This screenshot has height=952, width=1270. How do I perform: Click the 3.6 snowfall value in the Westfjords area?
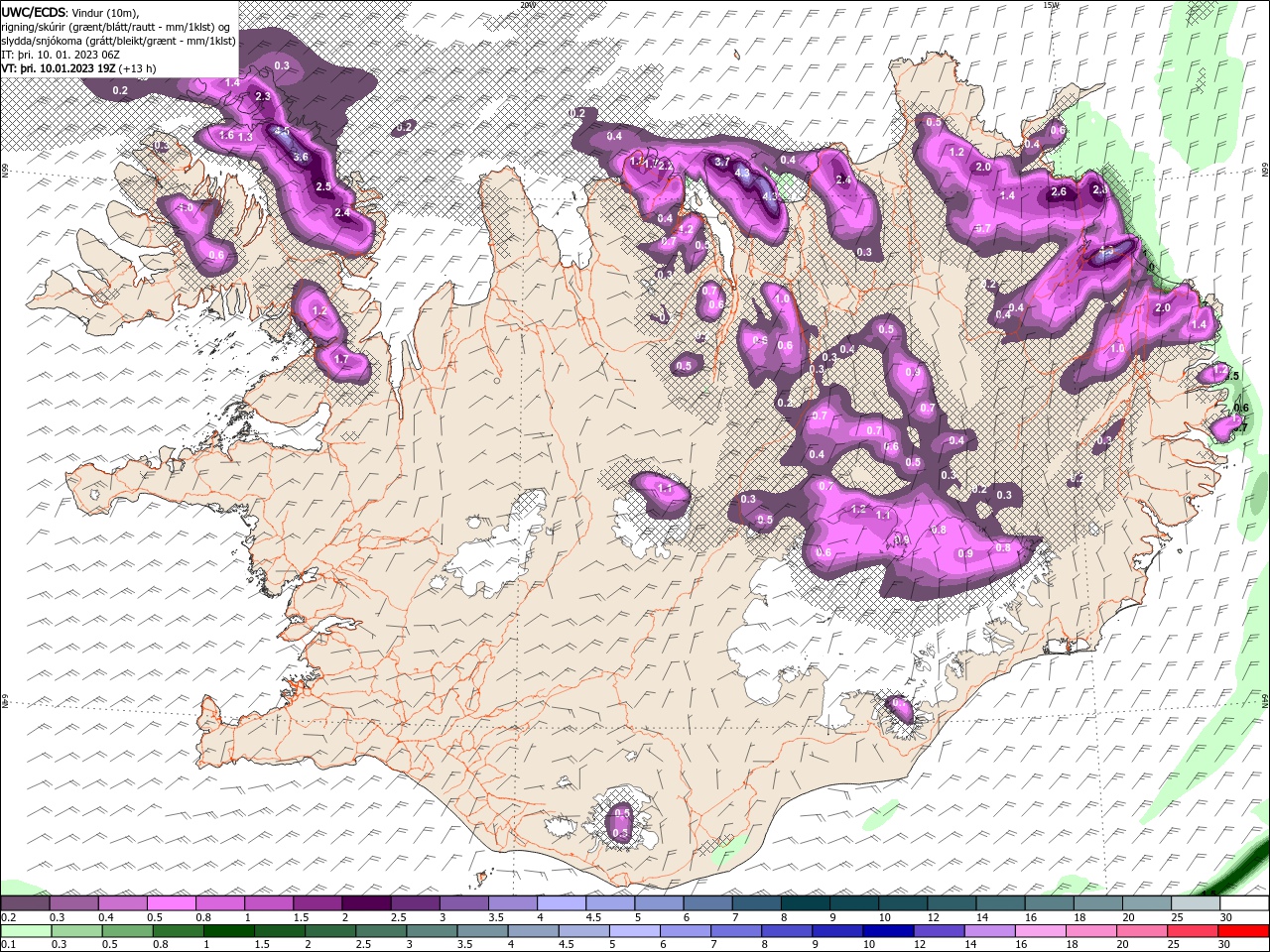(x=301, y=157)
